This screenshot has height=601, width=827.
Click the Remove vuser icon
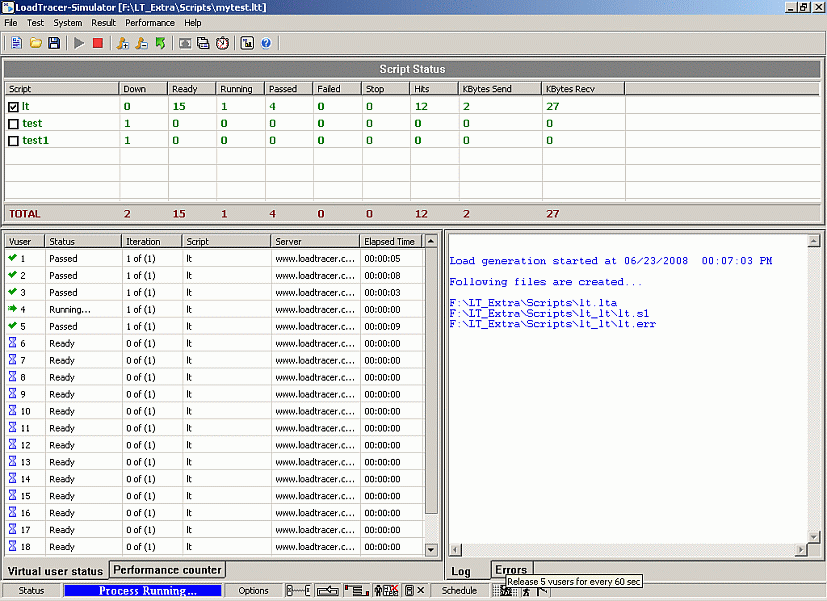pos(141,43)
